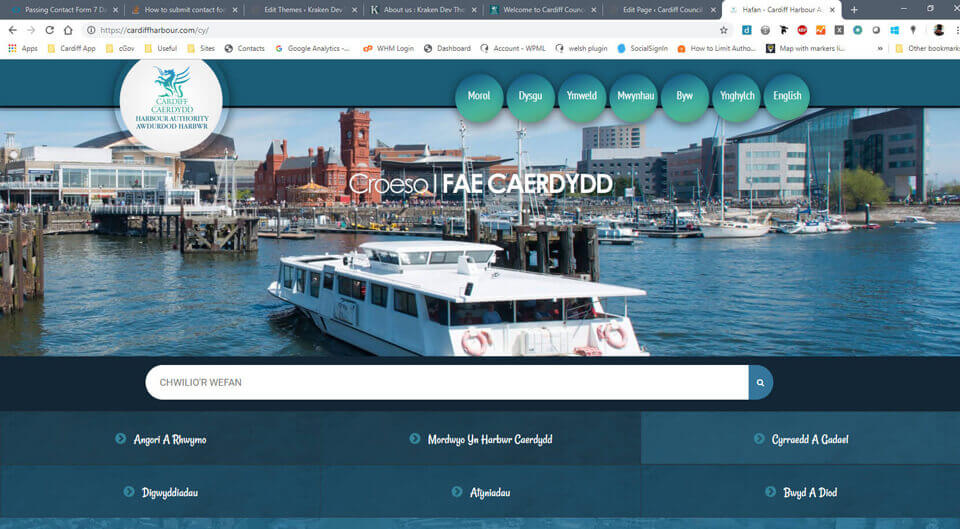Viewport: 960px width, 529px height.
Task: Click the browser back arrow
Action: [x=12, y=30]
